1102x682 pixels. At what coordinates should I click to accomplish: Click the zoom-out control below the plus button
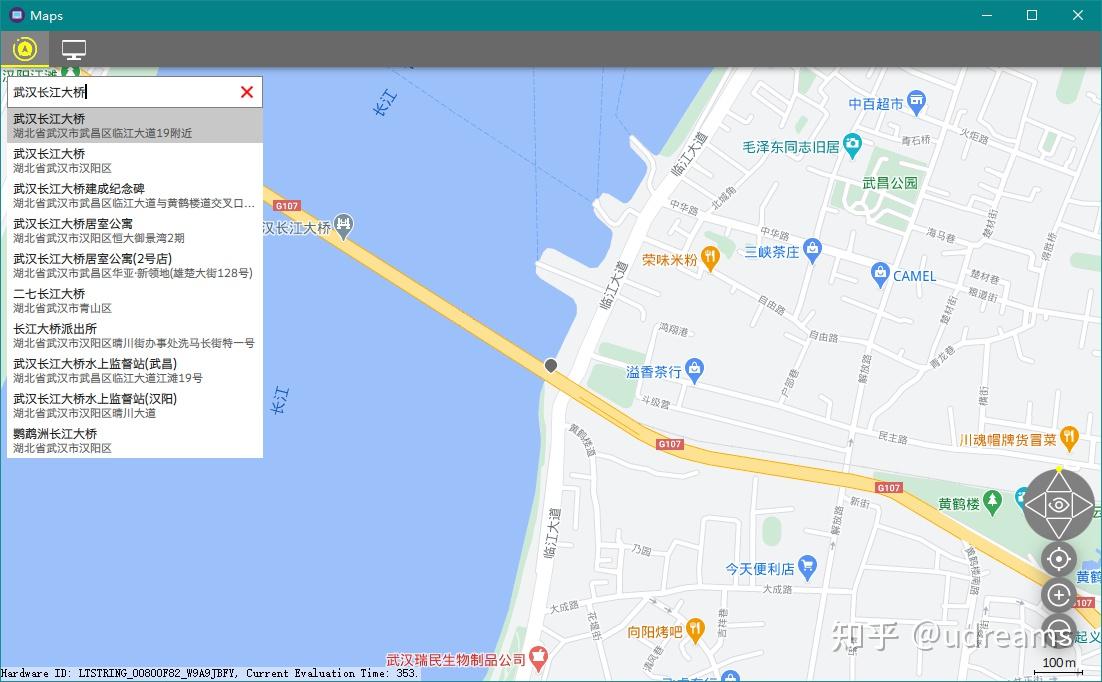(x=1058, y=630)
